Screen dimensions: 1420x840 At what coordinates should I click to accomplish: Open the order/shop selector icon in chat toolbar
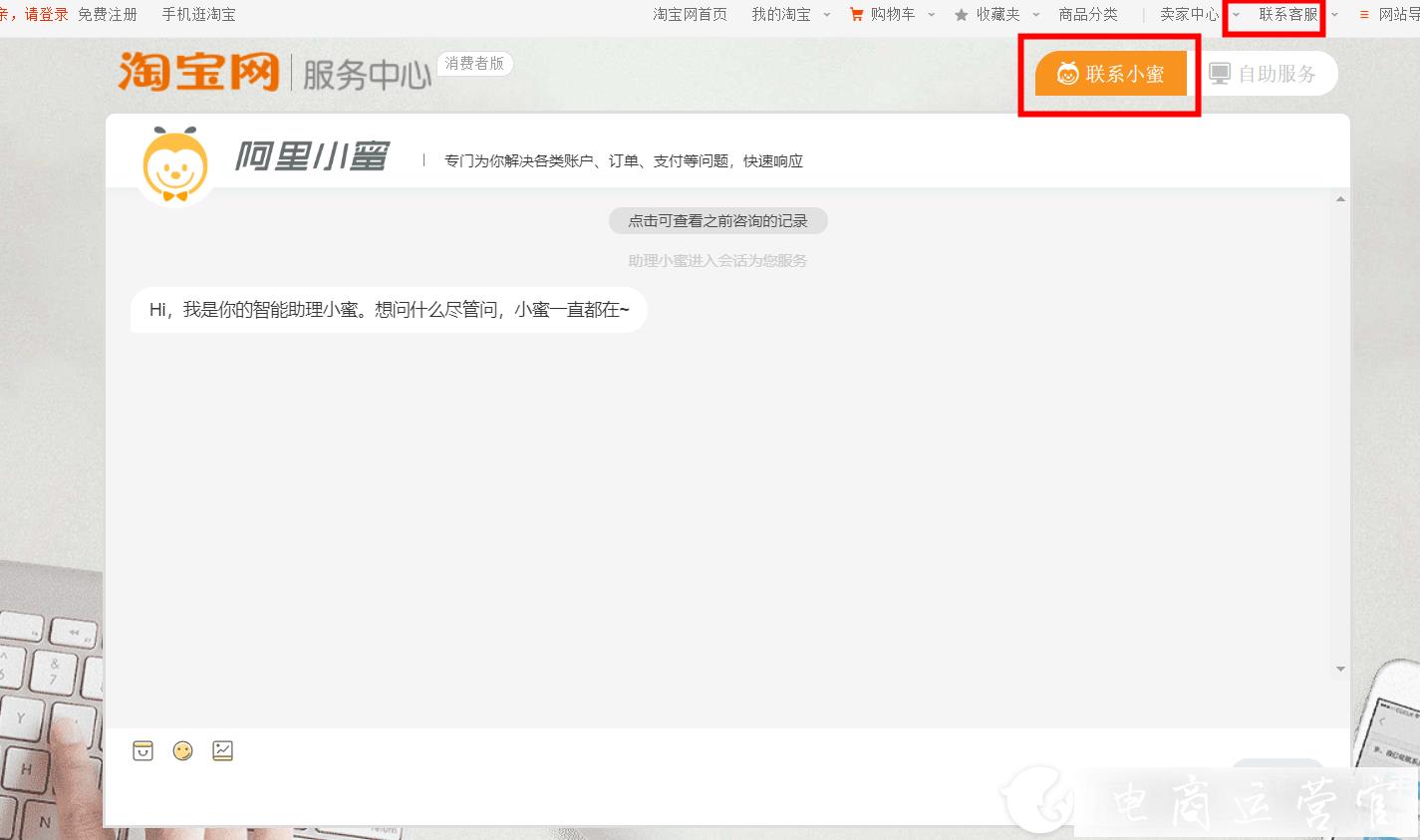coord(143,750)
